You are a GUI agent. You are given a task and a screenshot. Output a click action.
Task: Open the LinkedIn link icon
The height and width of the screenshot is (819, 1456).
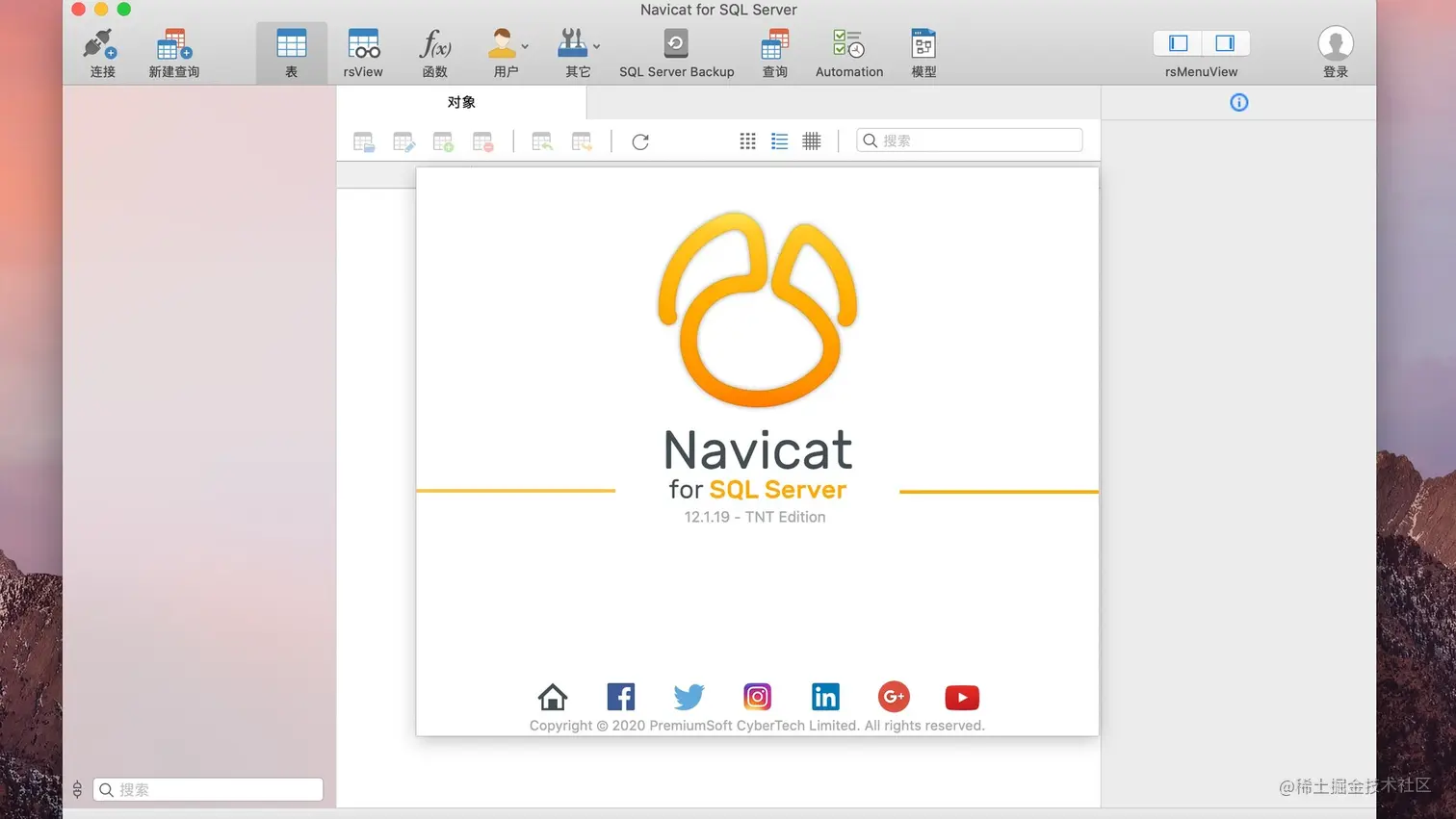coord(825,696)
